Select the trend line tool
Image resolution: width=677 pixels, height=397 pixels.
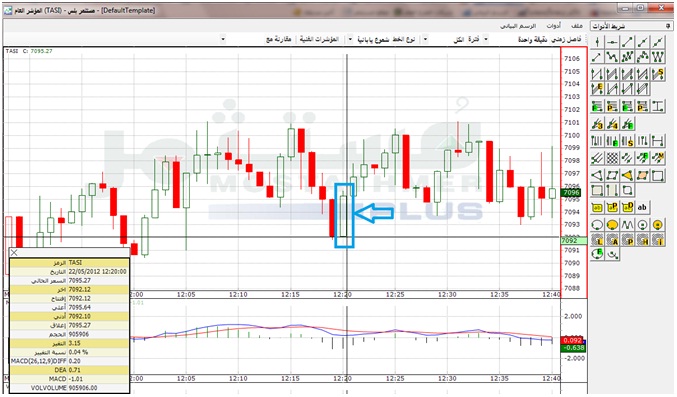click(x=627, y=42)
